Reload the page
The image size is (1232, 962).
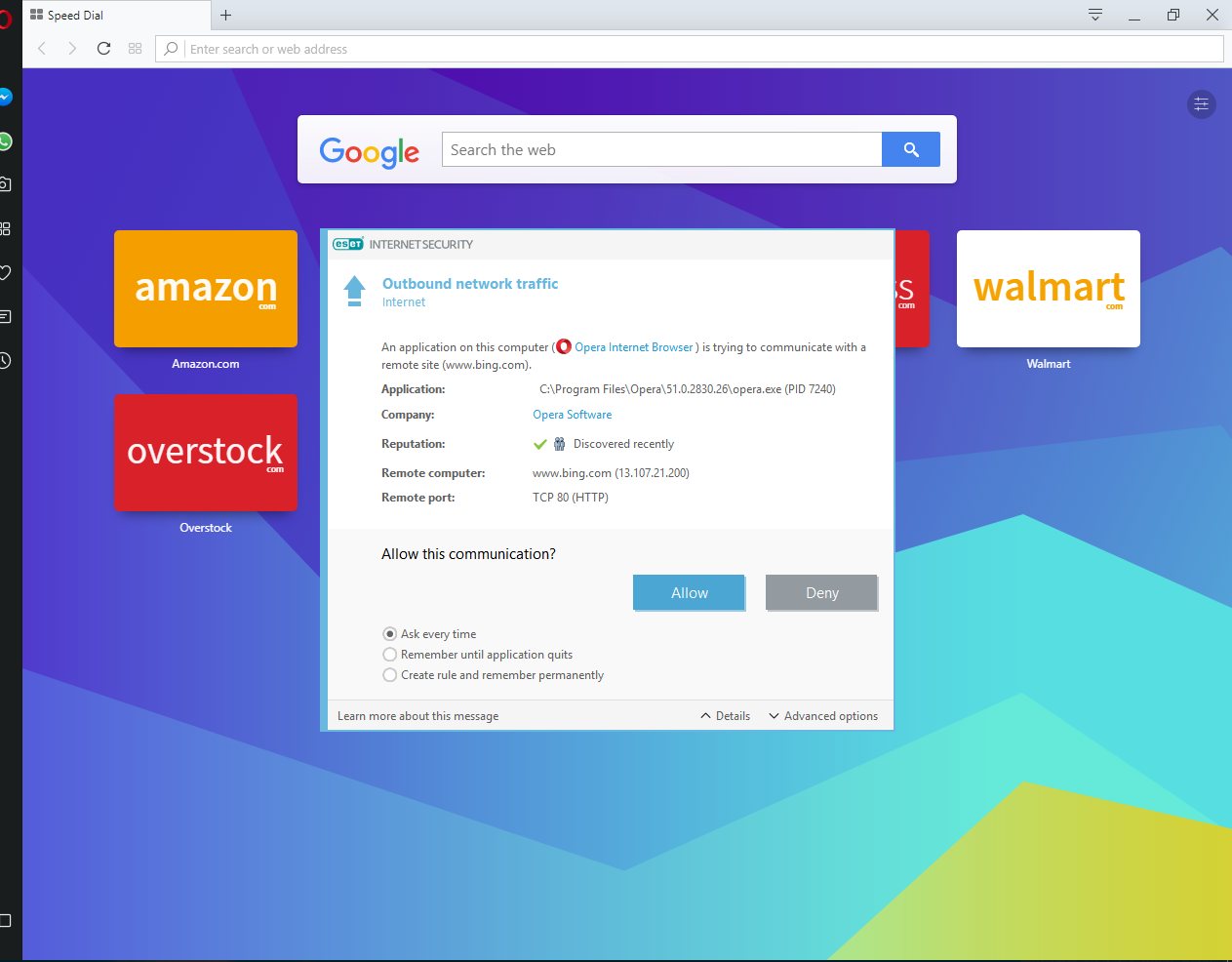[x=103, y=48]
